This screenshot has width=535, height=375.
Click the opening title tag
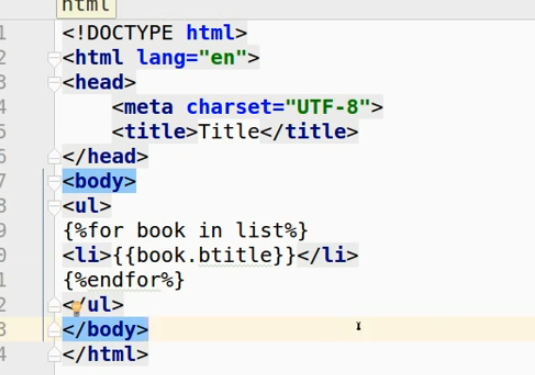click(x=155, y=132)
